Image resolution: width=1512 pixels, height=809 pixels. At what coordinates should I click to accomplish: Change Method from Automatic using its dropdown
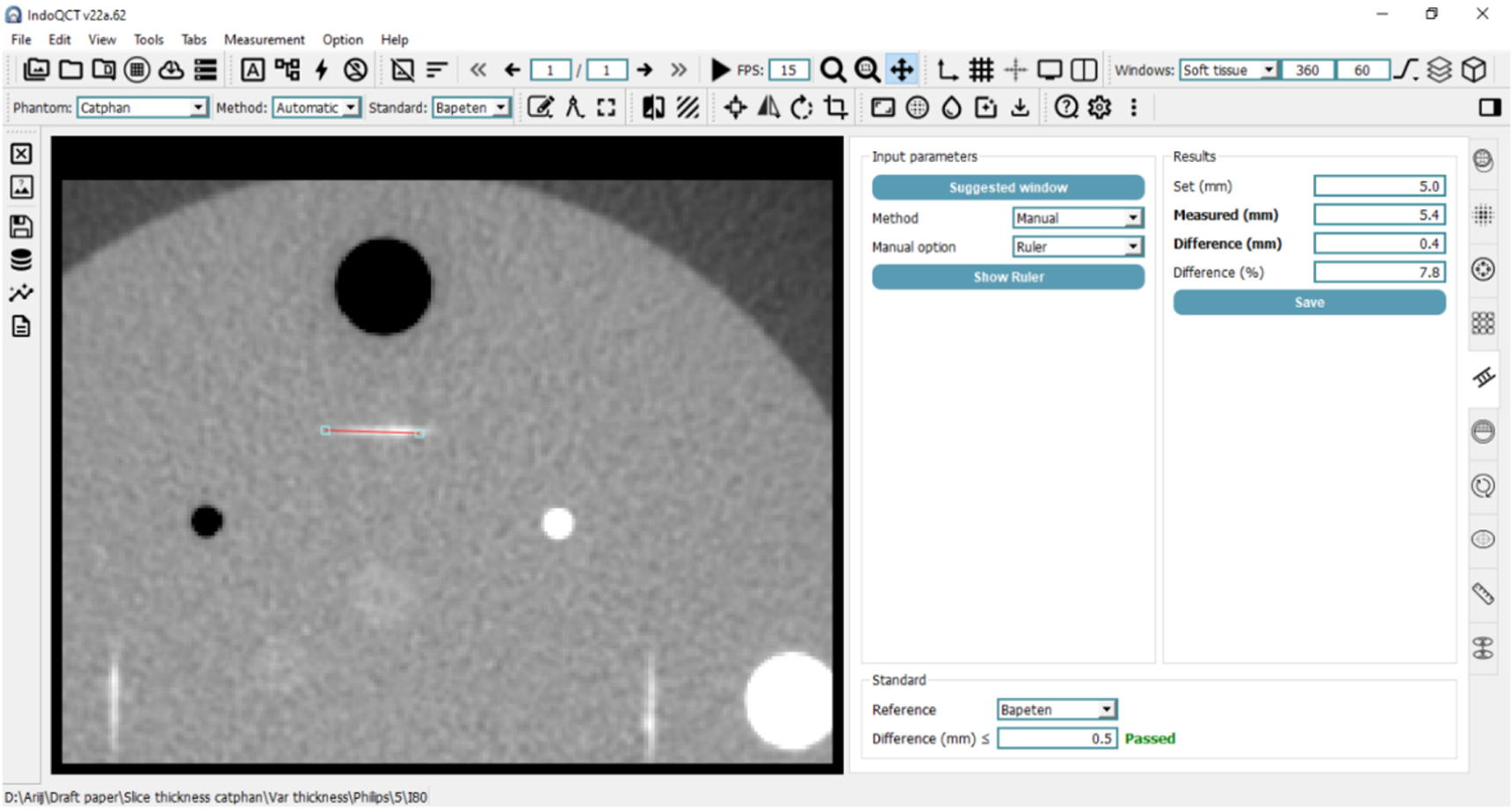point(351,107)
